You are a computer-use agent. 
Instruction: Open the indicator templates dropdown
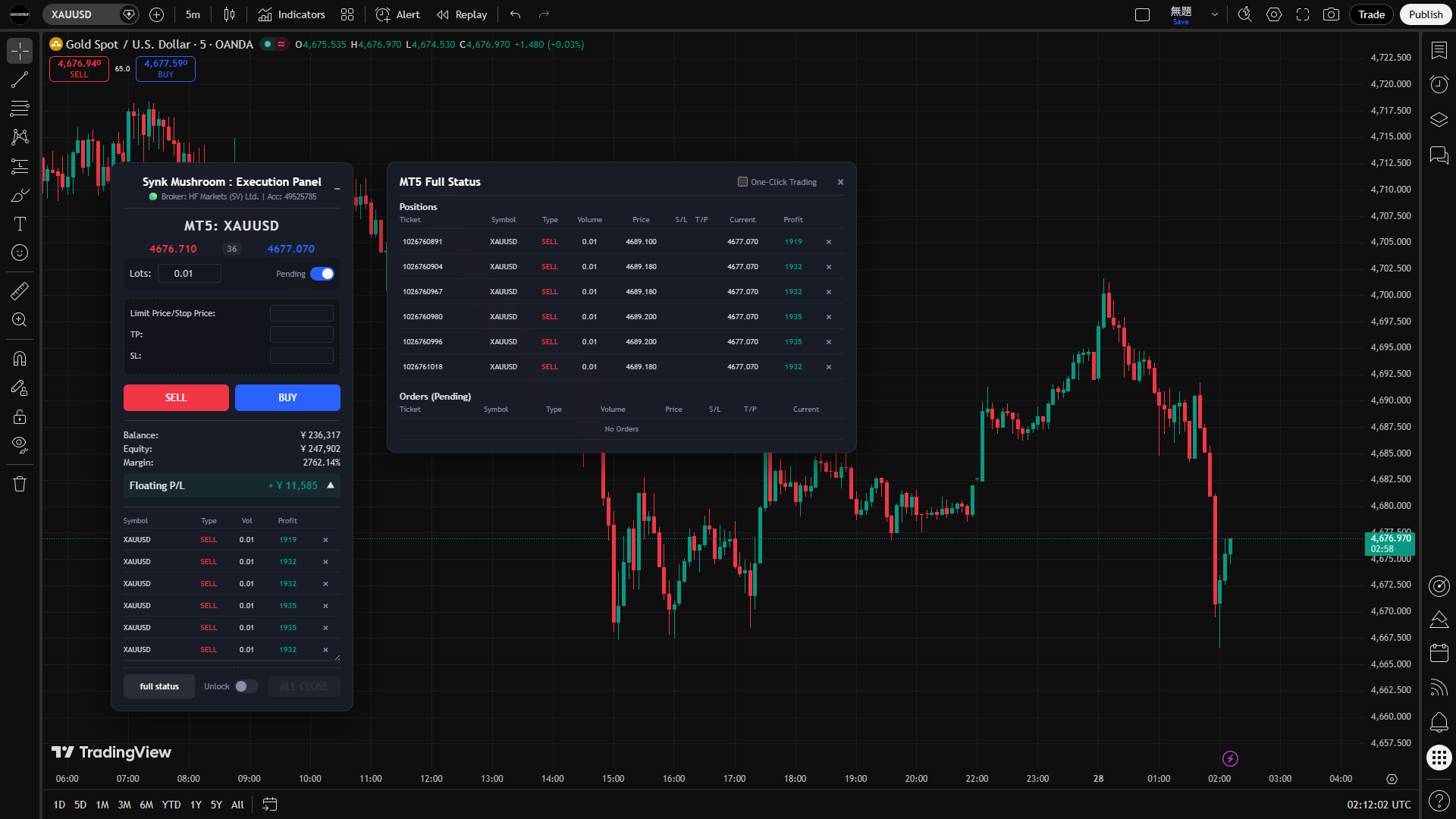coord(347,14)
